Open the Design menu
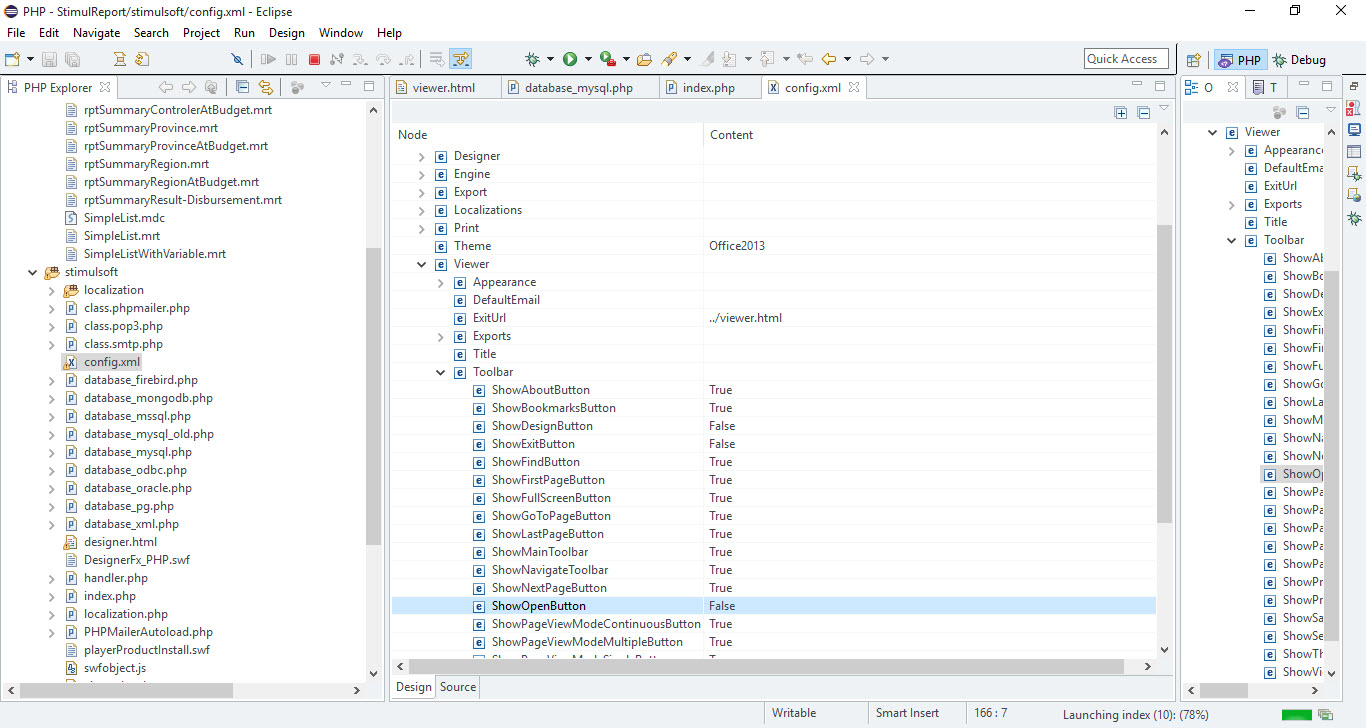This screenshot has height=728, width=1366. pyautogui.click(x=287, y=33)
